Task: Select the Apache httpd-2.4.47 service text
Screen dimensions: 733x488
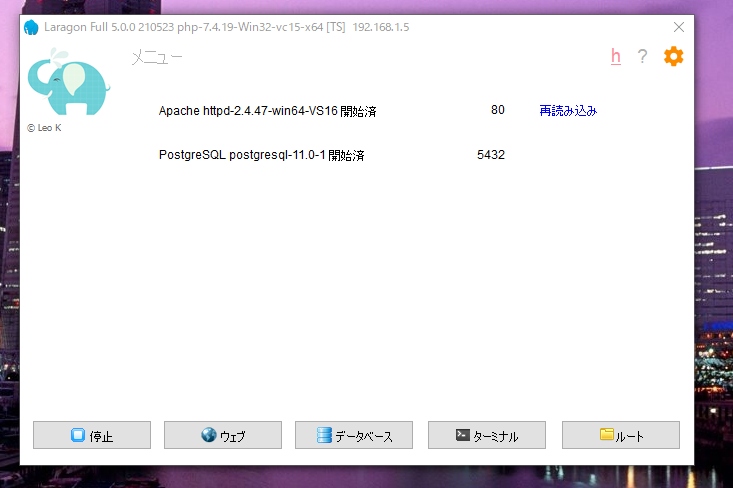Action: 267,111
